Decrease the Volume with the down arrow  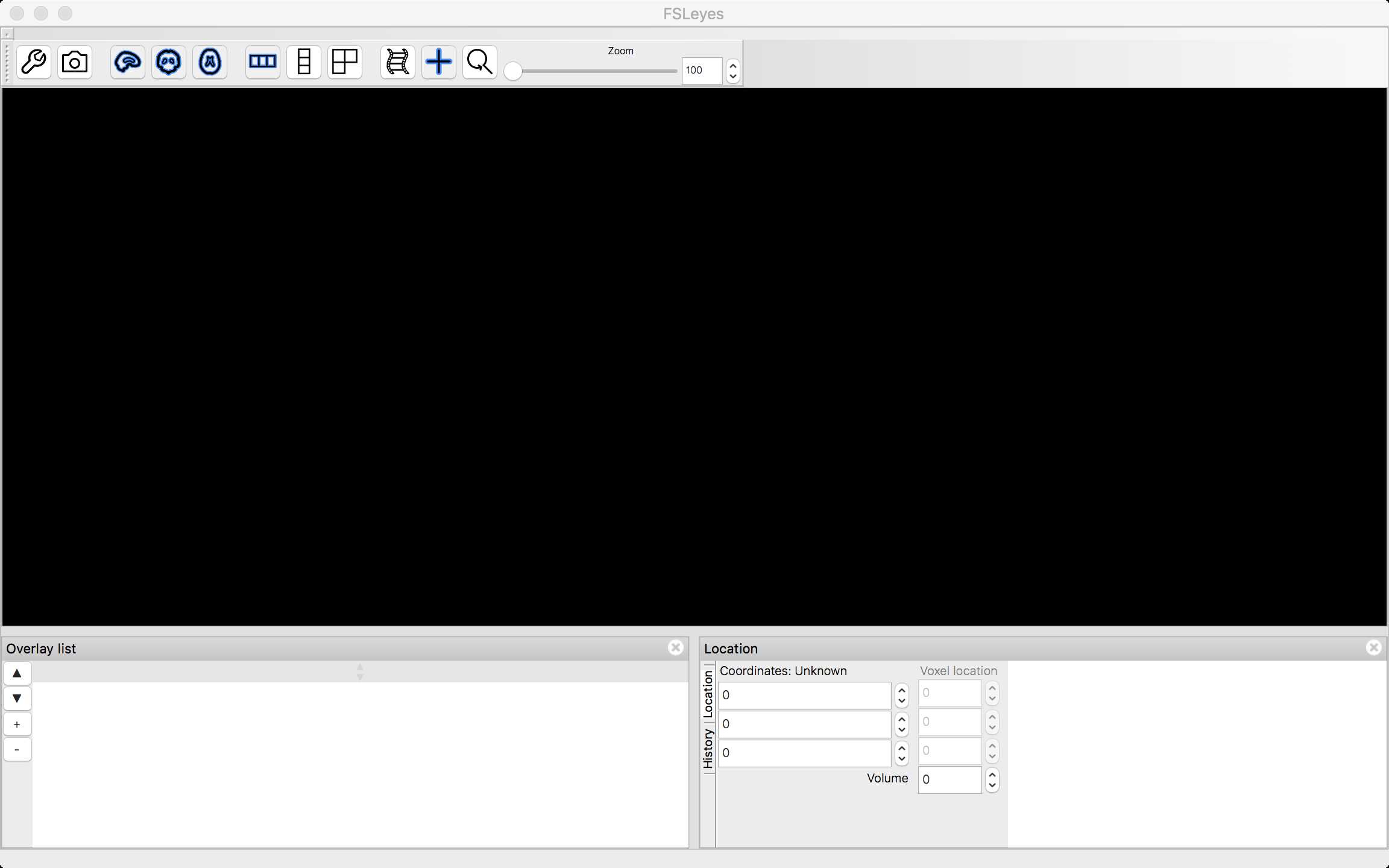point(992,785)
